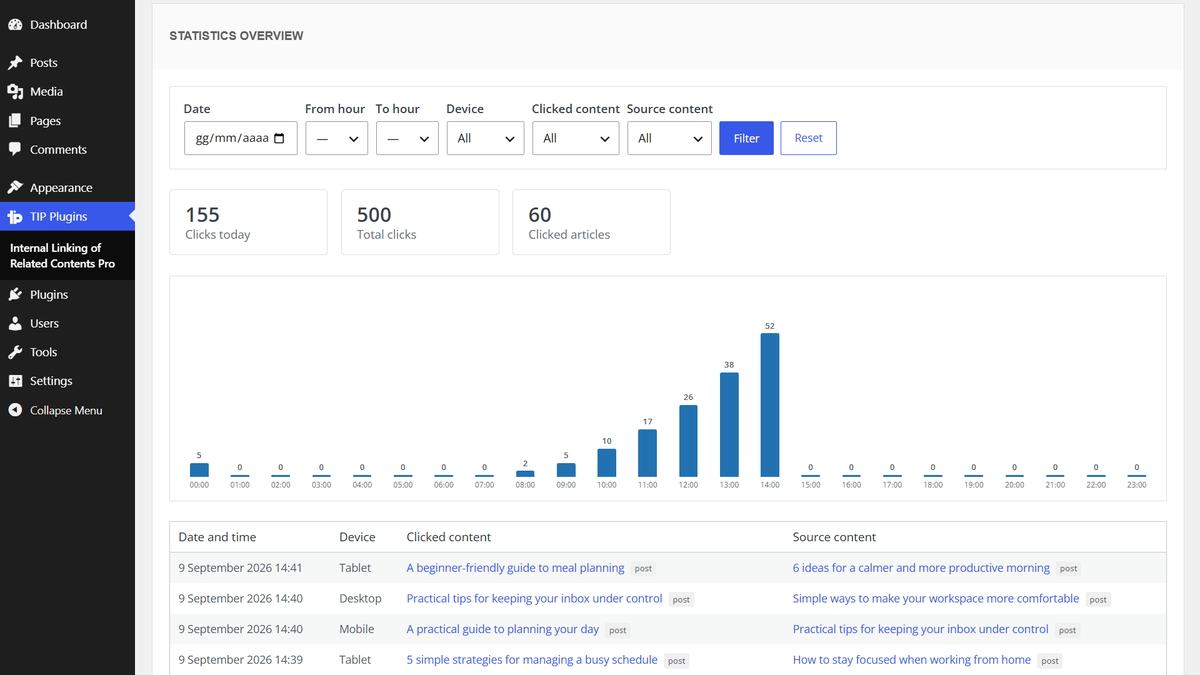1200x675 pixels.
Task: Click the Tools wrench icon
Action: click(15, 352)
